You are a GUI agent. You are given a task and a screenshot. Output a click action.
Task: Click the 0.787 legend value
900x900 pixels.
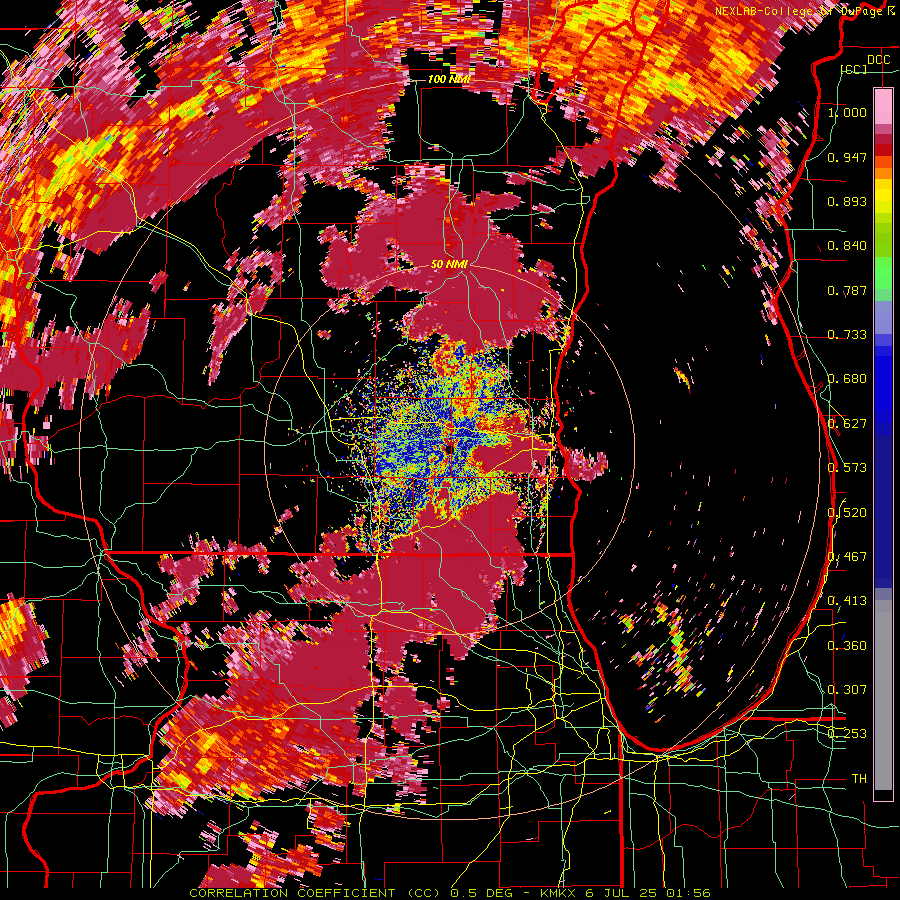pyautogui.click(x=847, y=290)
